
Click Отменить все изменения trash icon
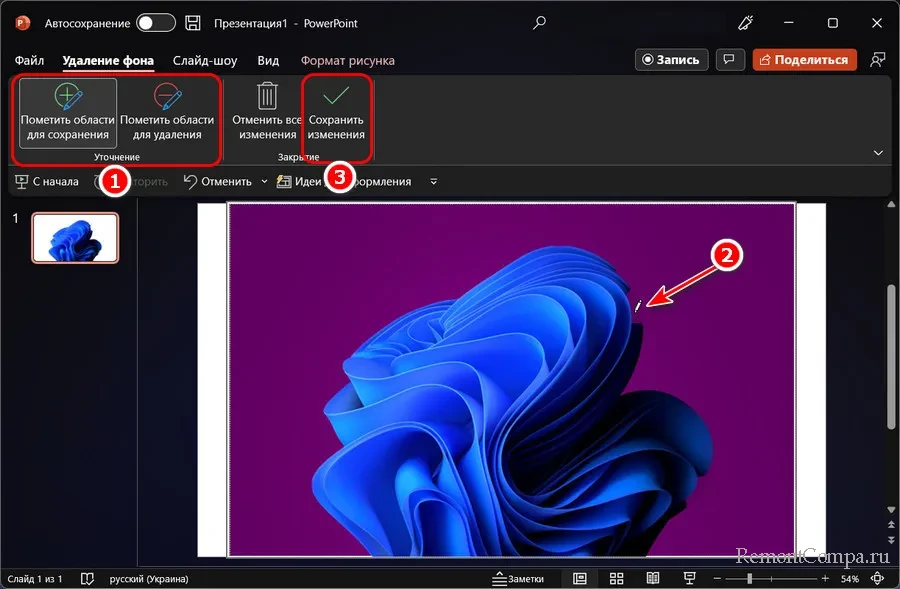[267, 113]
